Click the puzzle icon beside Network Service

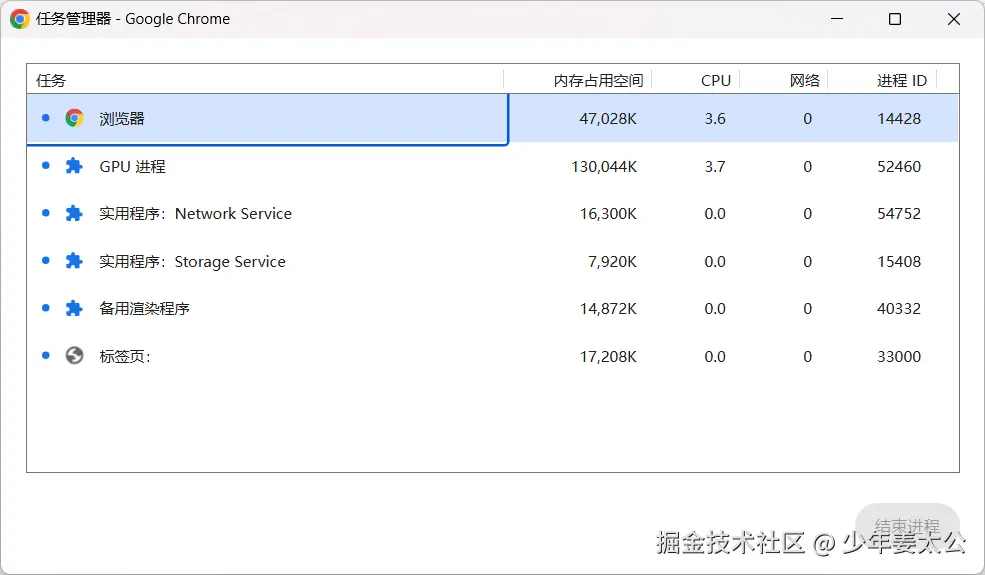74,214
